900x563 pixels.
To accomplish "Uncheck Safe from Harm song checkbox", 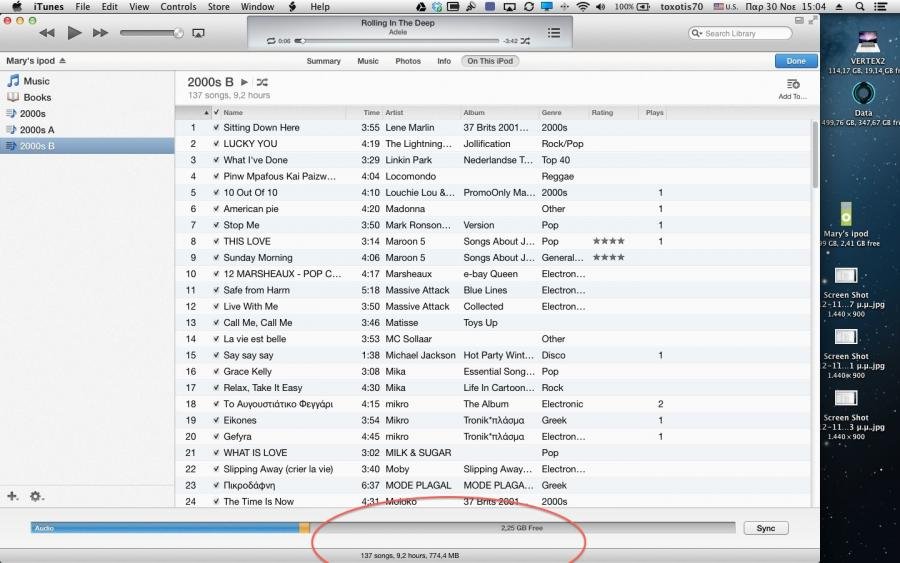I will coord(216,290).
